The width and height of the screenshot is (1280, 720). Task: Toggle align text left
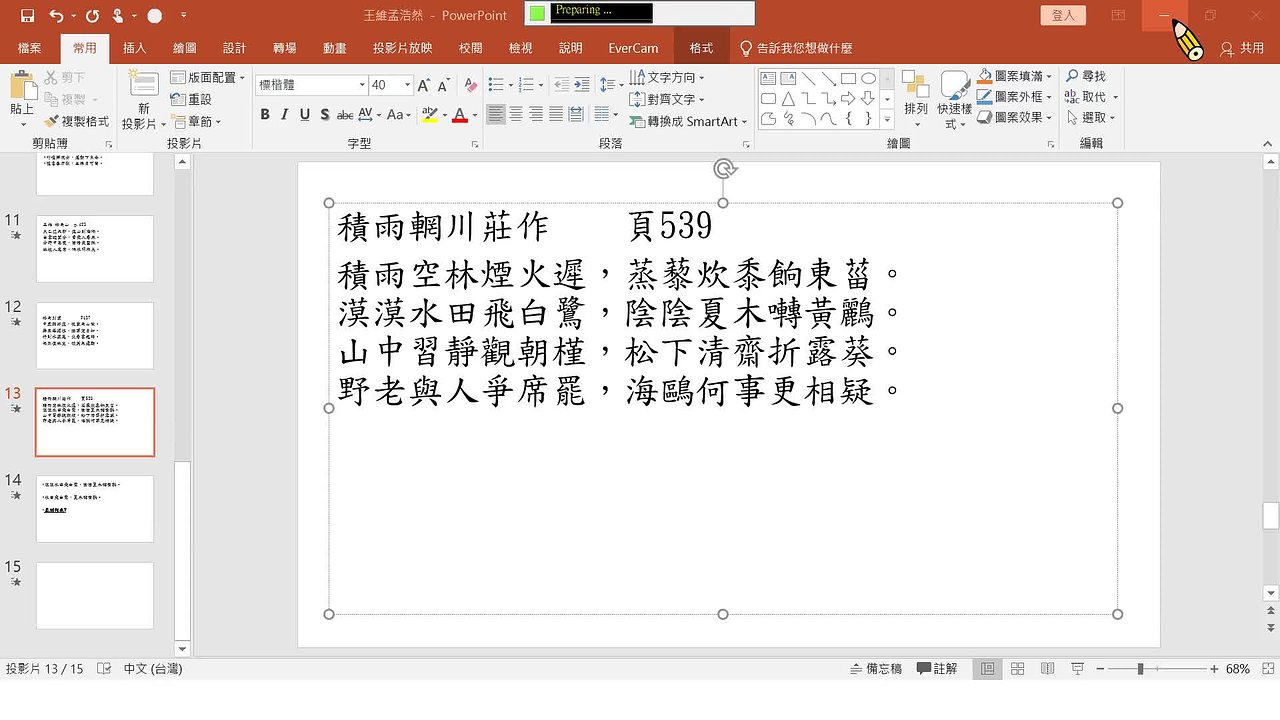[x=496, y=115]
